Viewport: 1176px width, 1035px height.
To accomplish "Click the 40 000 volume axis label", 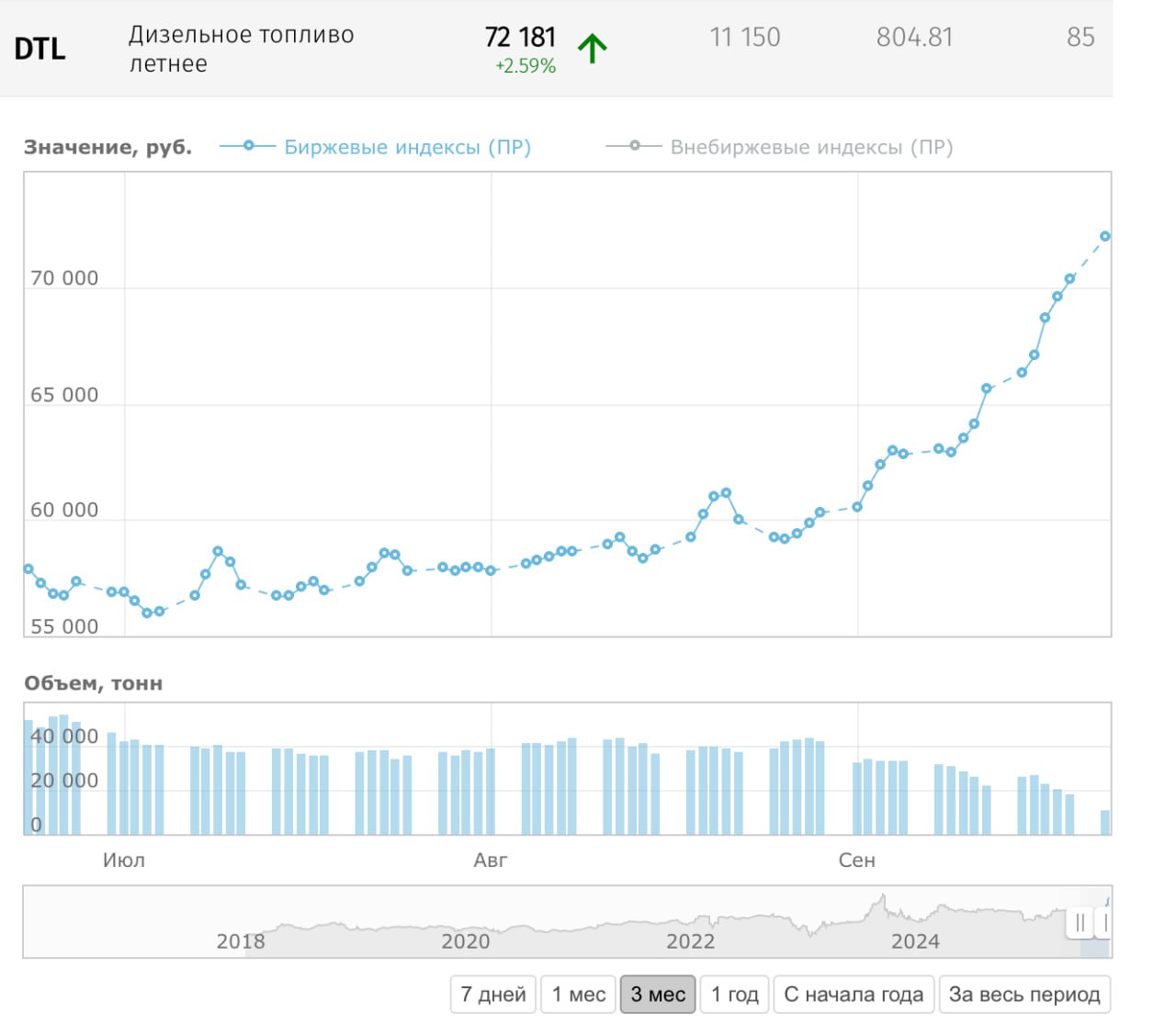I will (x=64, y=737).
